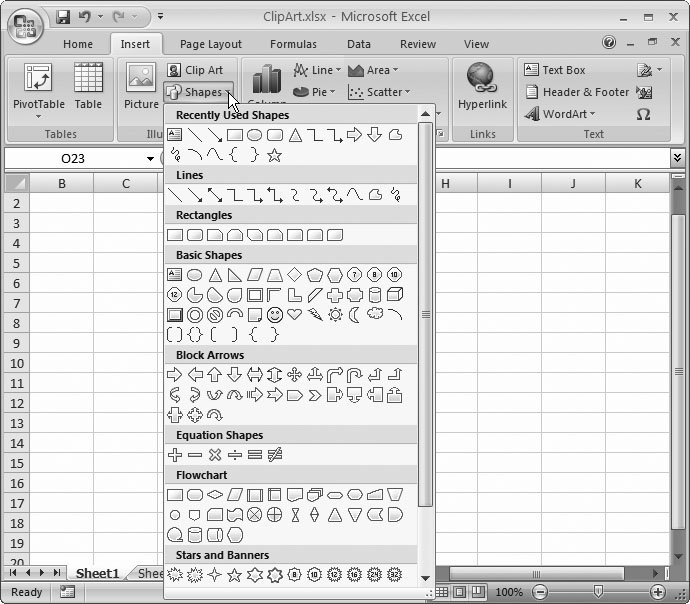Open the Page Layout tab
The image size is (690, 604).
pyautogui.click(x=211, y=44)
